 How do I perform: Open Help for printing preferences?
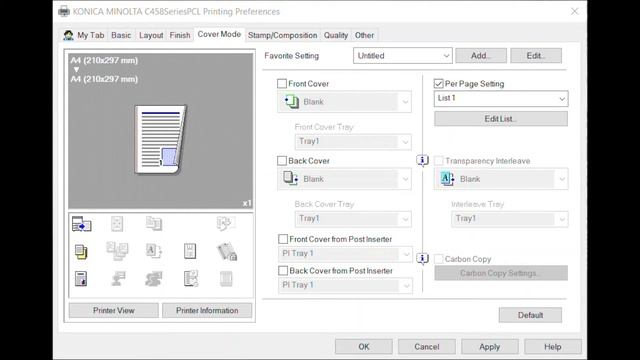point(553,347)
